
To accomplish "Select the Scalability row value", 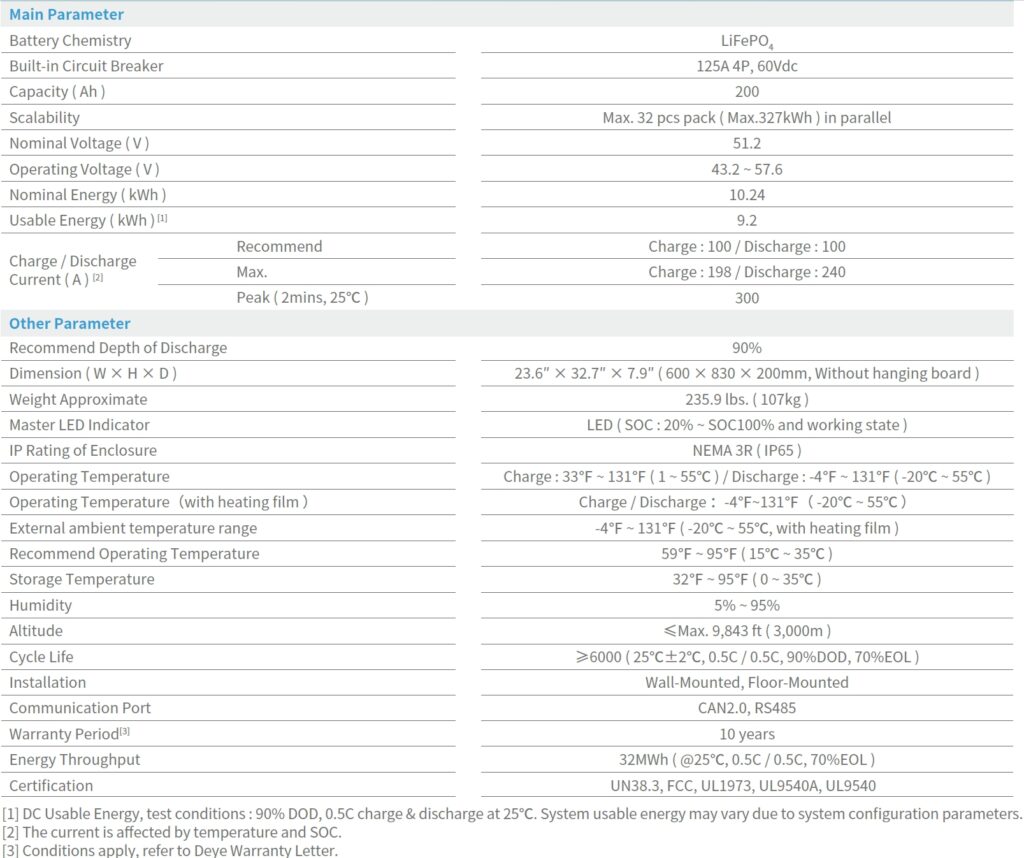I will 746,117.
